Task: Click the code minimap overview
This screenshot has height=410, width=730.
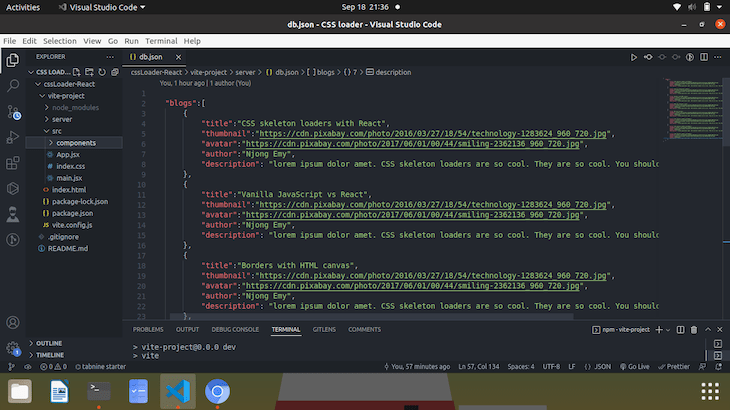Action: [694, 110]
